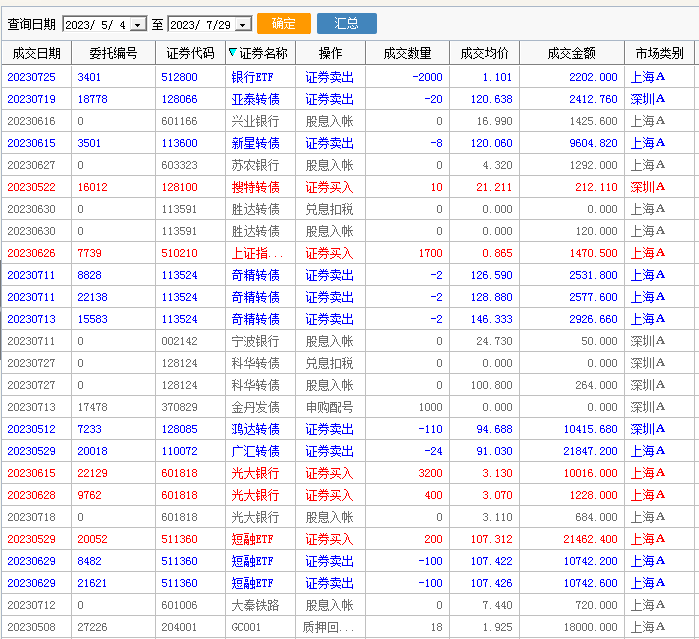This screenshot has height=639, width=699.
Task: Click order number 20052 for 短融ETF
Action: pos(92,539)
